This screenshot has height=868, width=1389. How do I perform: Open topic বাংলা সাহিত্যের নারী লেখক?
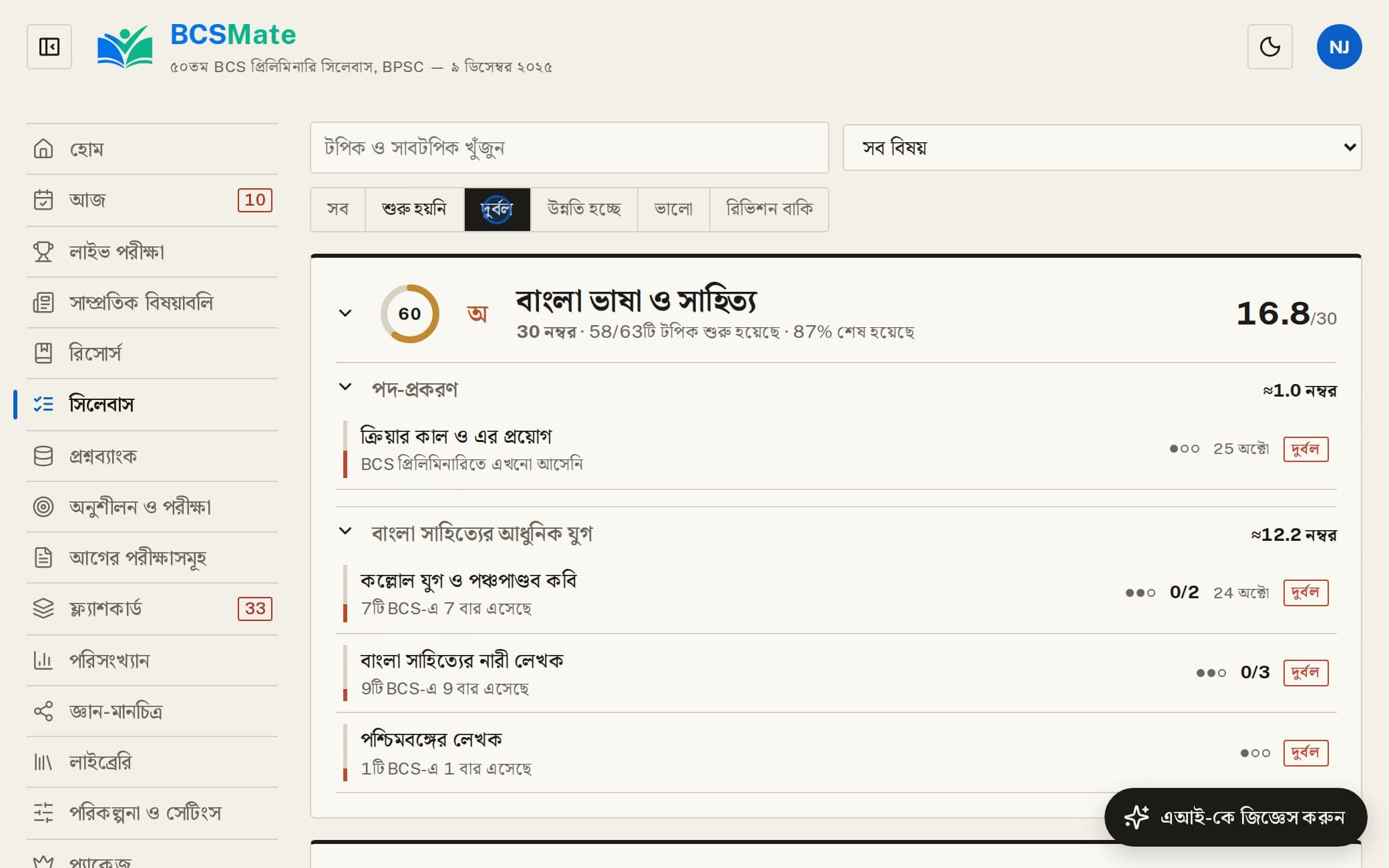[x=835, y=673]
